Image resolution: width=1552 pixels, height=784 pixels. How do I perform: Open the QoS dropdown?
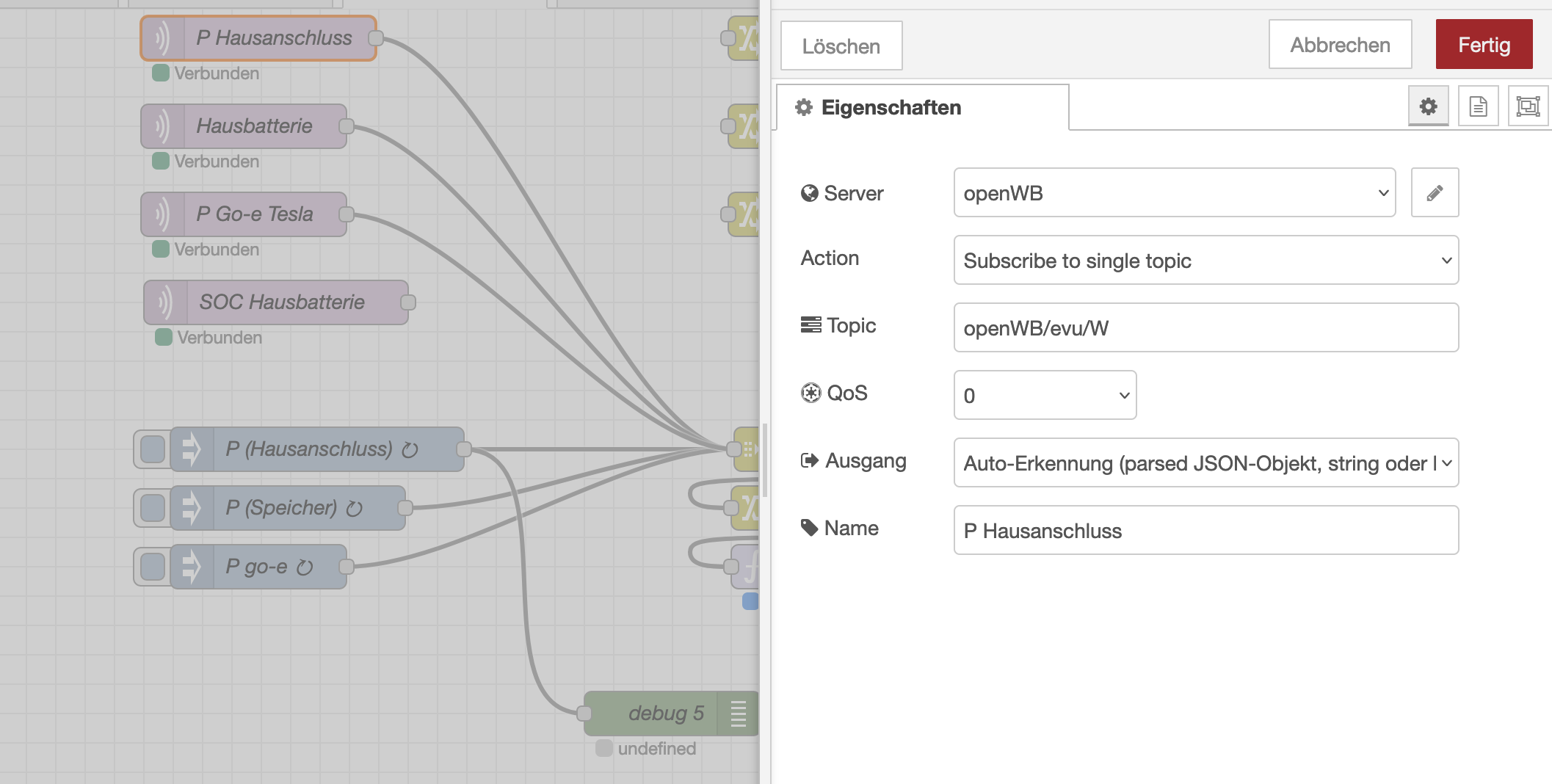(x=1044, y=396)
